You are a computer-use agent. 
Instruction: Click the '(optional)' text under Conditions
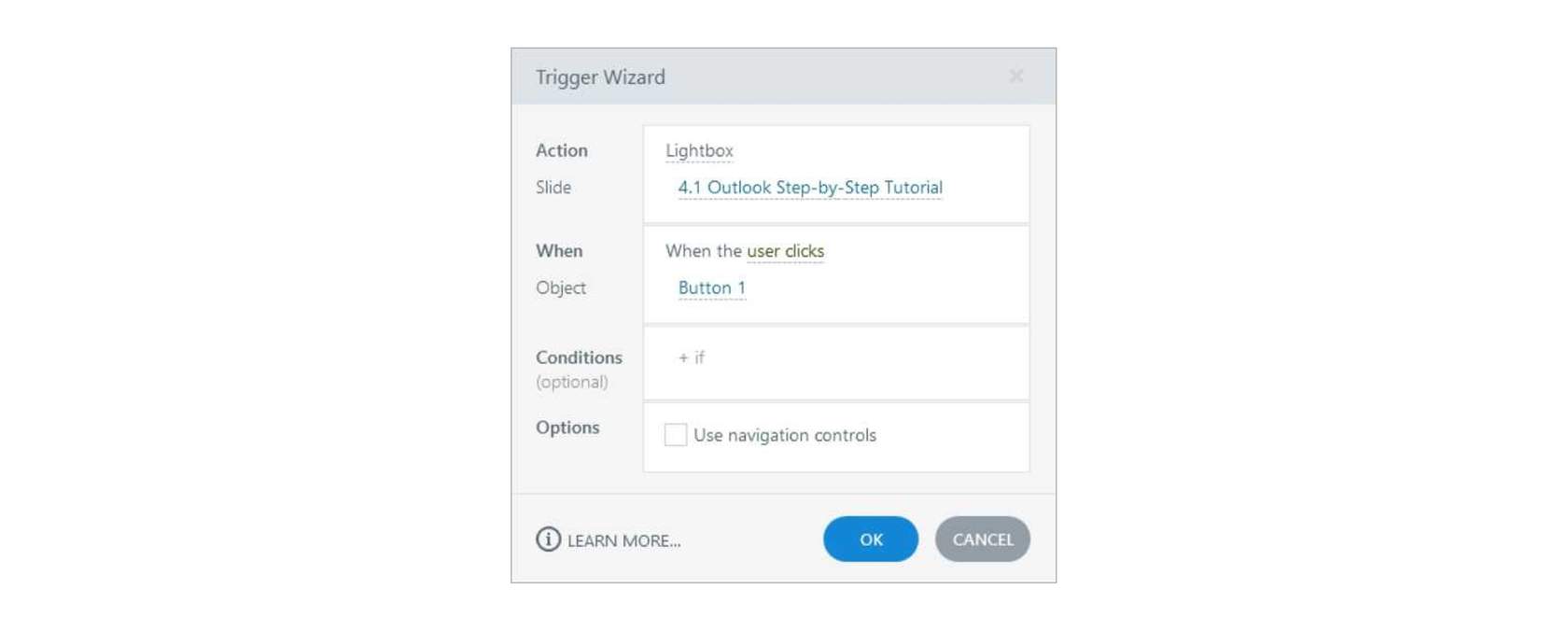[x=572, y=382]
